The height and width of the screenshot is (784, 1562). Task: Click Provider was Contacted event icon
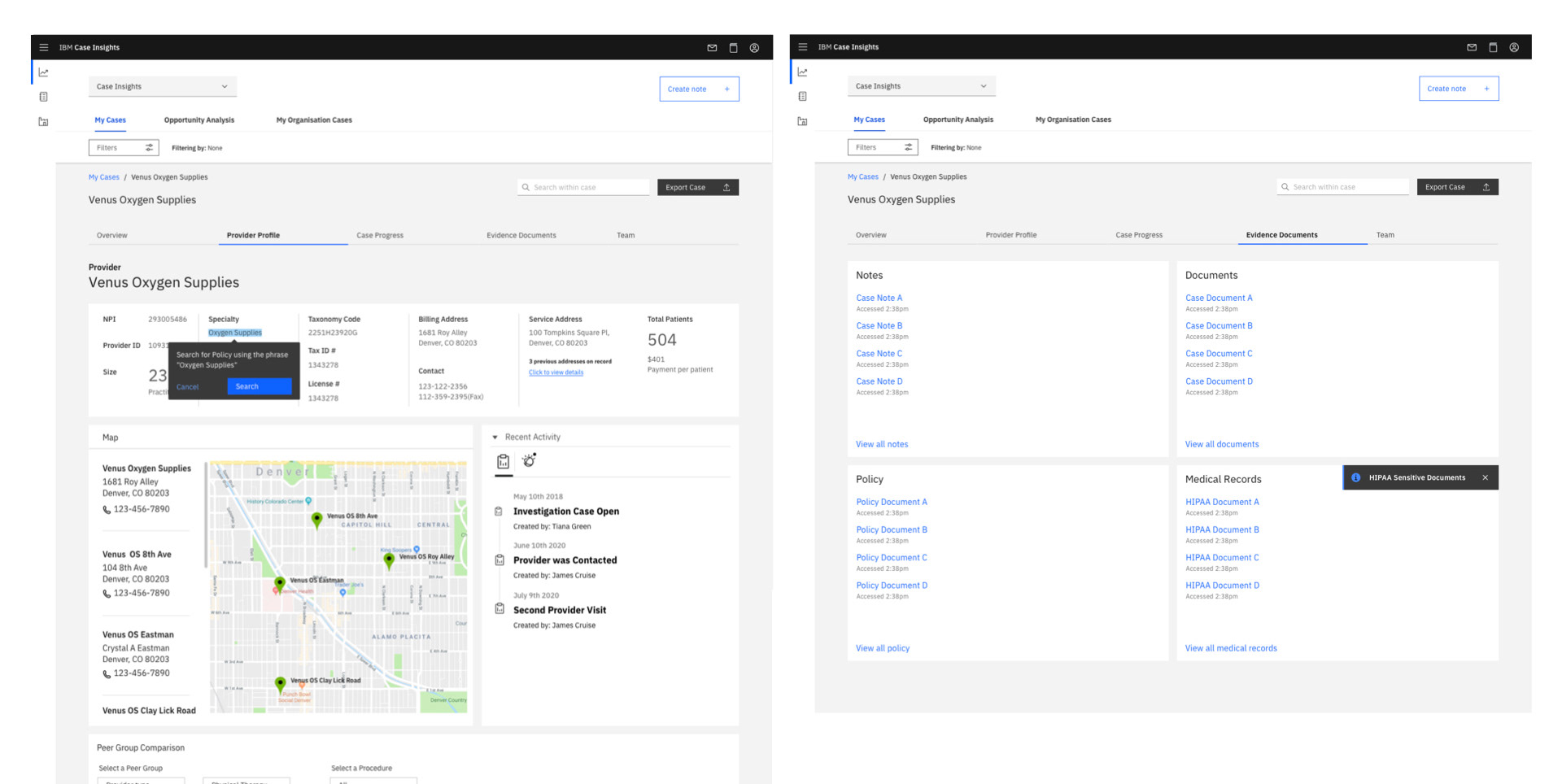pyautogui.click(x=500, y=560)
